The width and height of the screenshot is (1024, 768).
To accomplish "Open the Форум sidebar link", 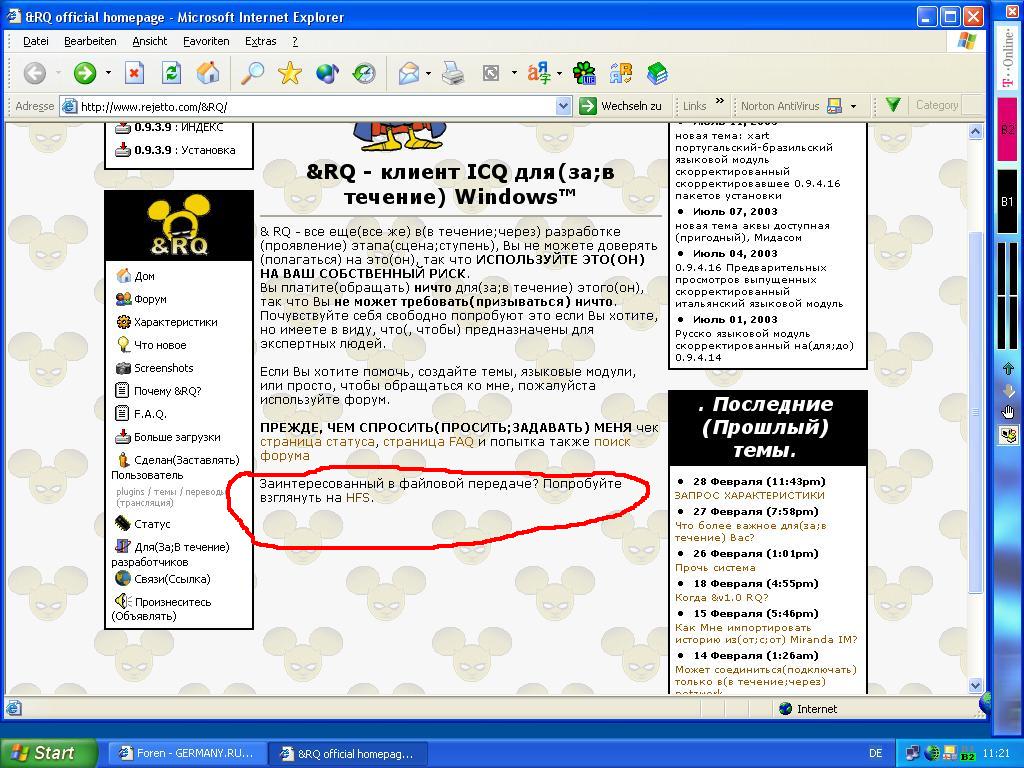I will point(150,299).
